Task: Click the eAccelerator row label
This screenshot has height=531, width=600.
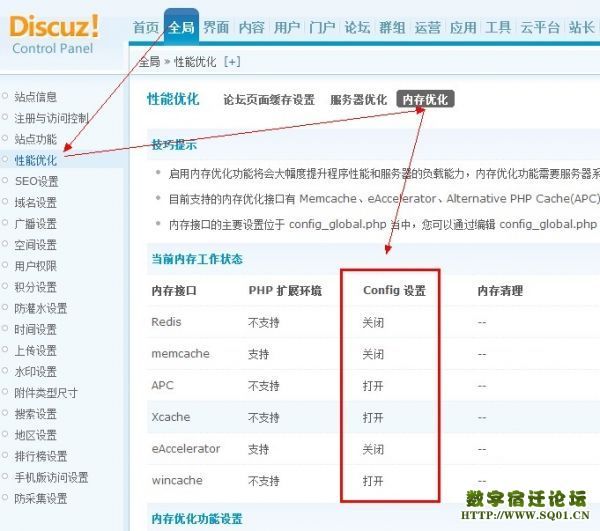Action: (x=186, y=449)
